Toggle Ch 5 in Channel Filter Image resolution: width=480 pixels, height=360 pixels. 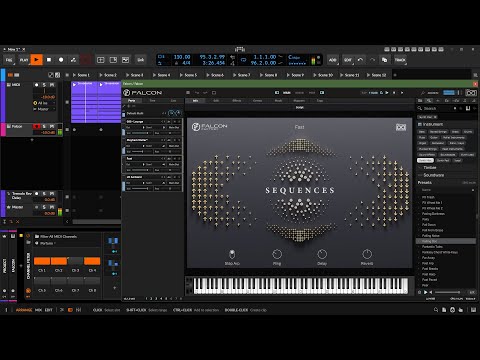point(42,281)
